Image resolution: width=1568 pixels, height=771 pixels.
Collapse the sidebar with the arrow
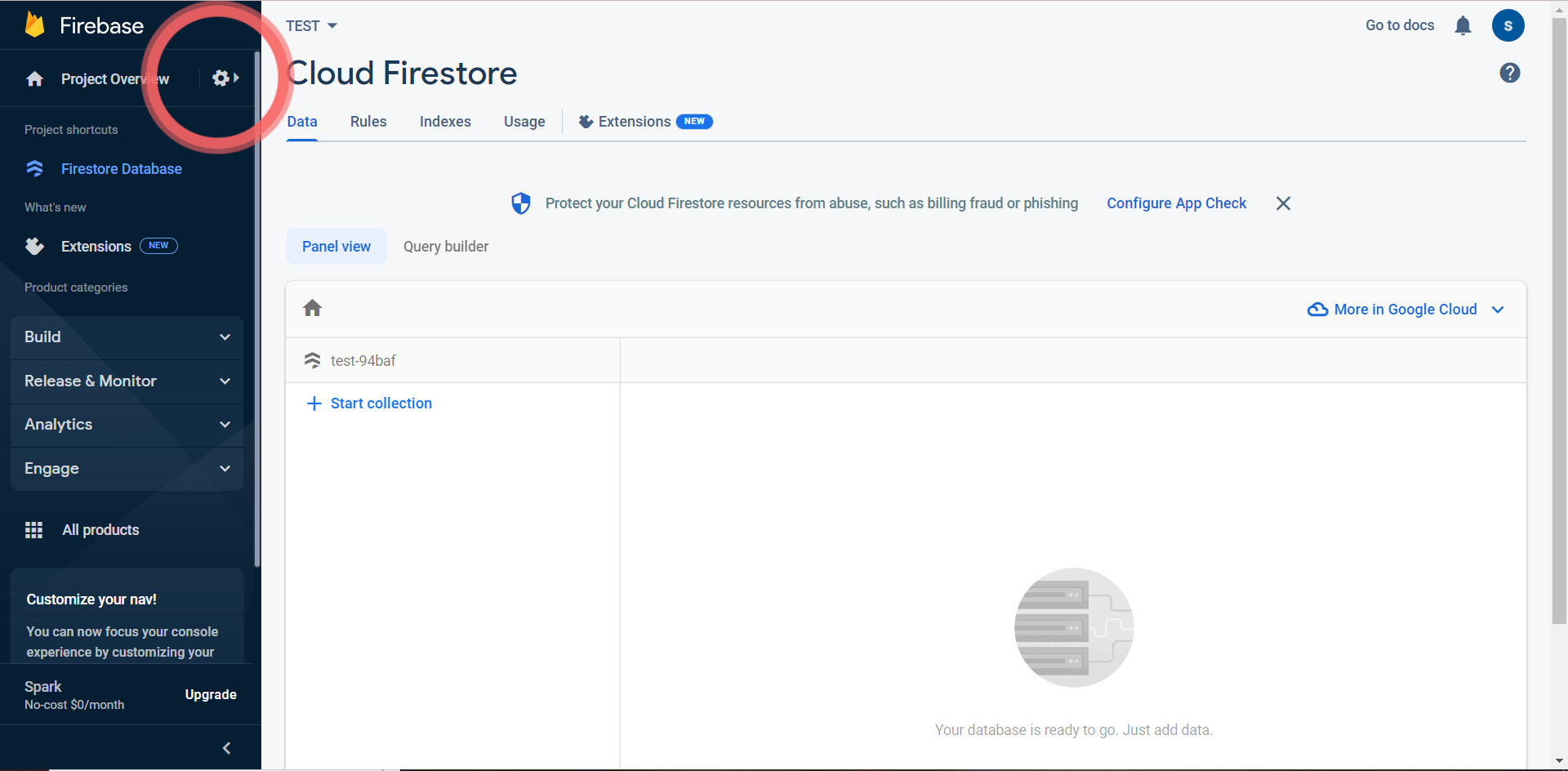point(226,748)
